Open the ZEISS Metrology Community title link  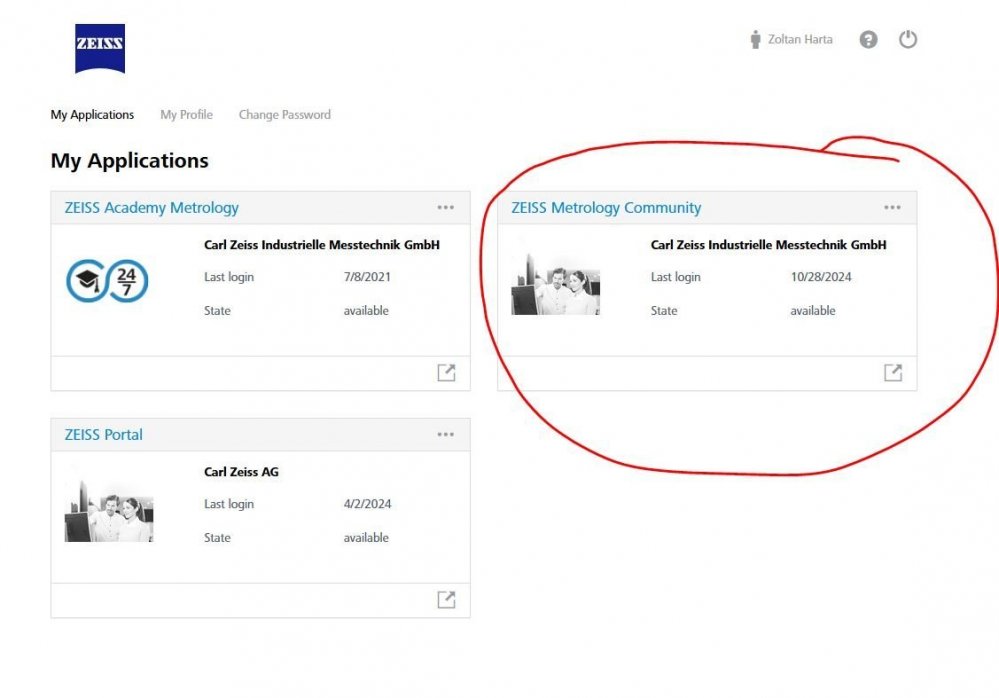click(x=606, y=208)
